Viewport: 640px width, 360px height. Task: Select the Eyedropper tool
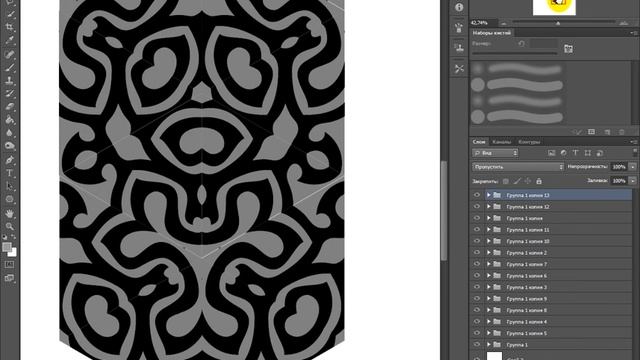tap(10, 40)
